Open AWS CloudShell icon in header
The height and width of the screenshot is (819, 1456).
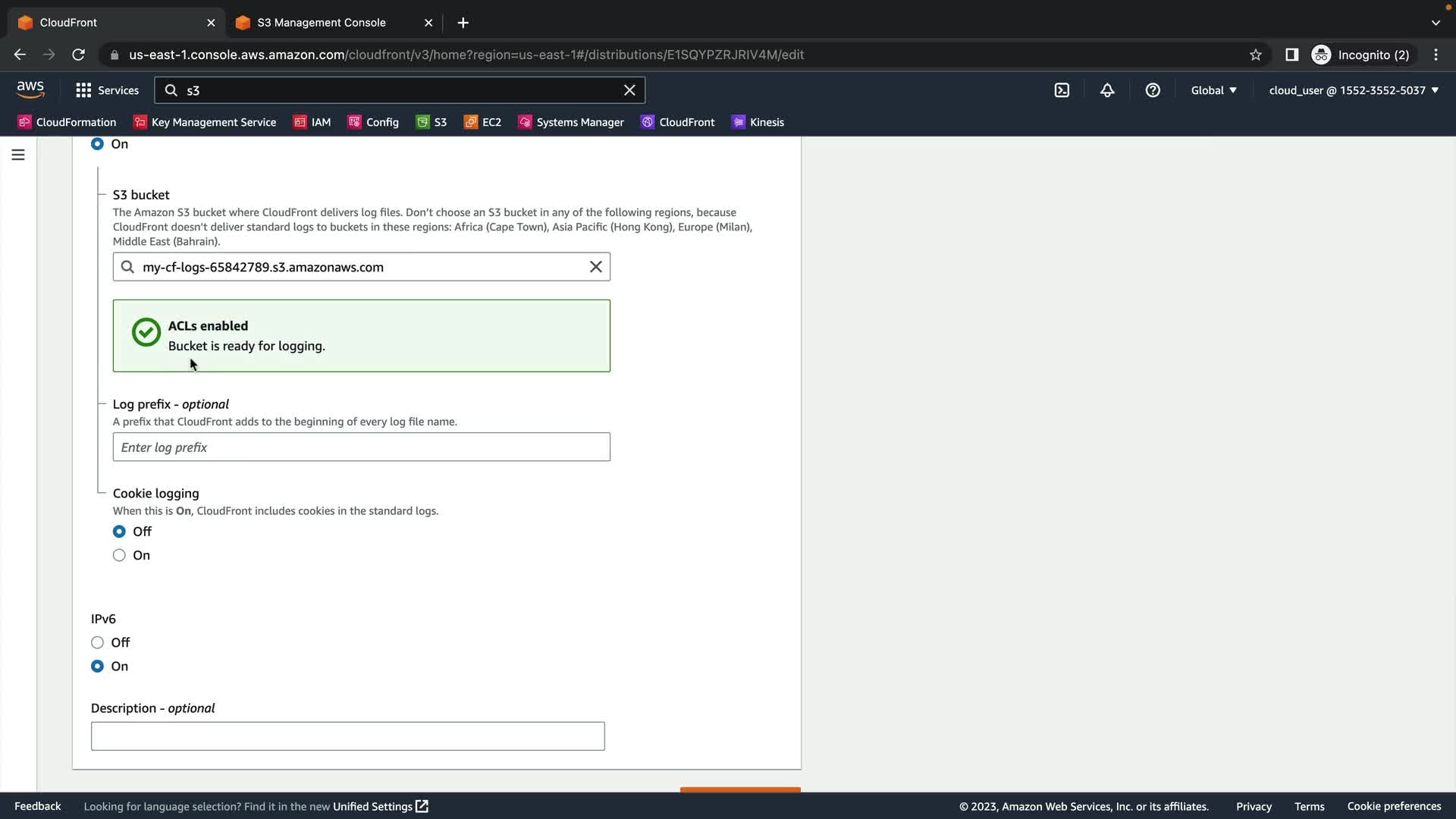point(1062,90)
